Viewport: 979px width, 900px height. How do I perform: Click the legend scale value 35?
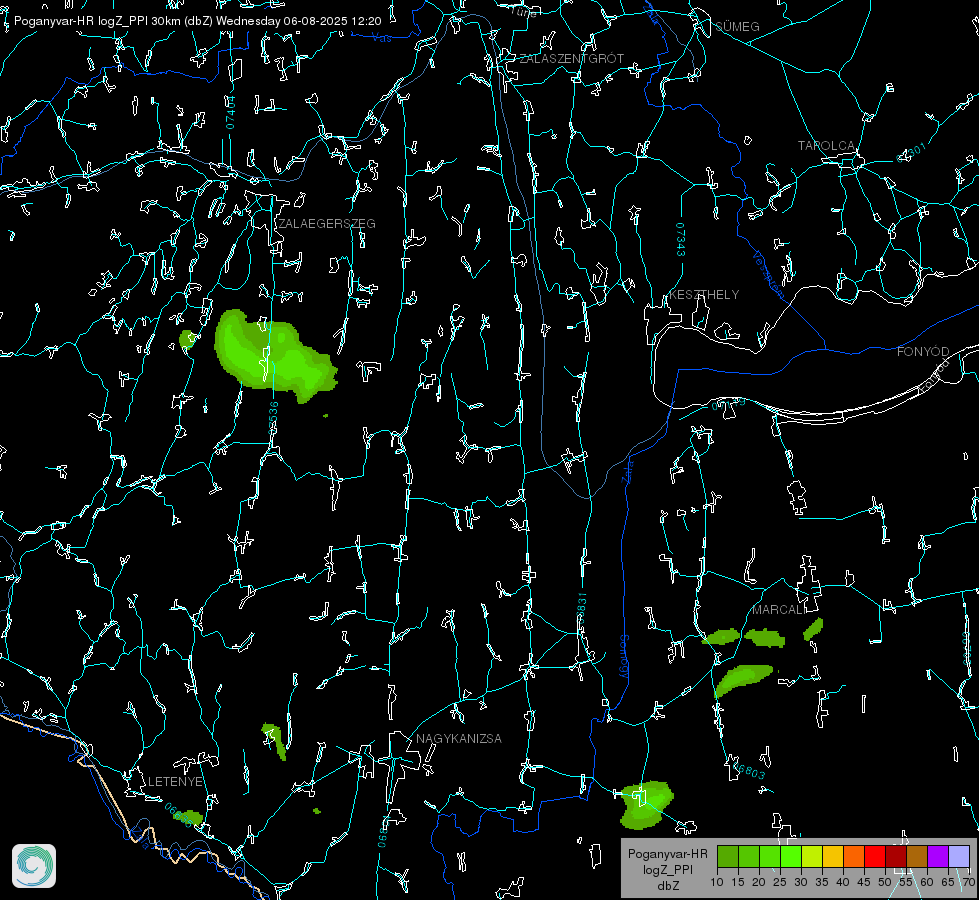pos(822,882)
